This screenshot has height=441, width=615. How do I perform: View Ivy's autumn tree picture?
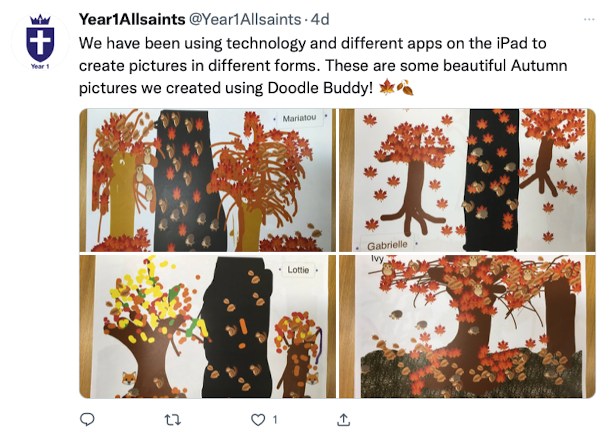point(467,326)
